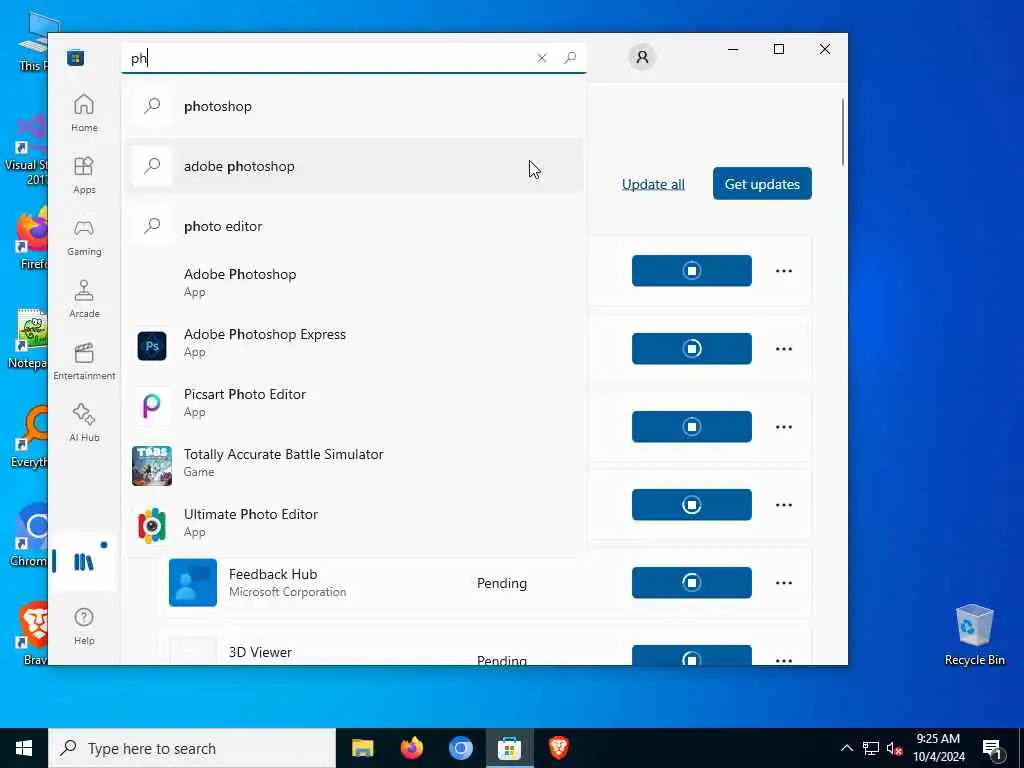
Task: Open the Apps section in the sidebar
Action: pyautogui.click(x=84, y=175)
